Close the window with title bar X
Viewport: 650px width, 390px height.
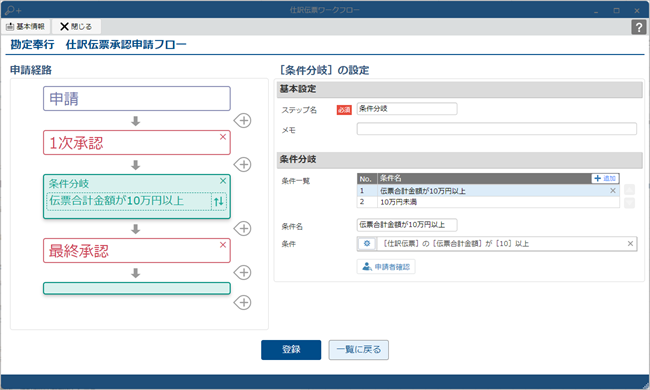pyautogui.click(x=637, y=11)
